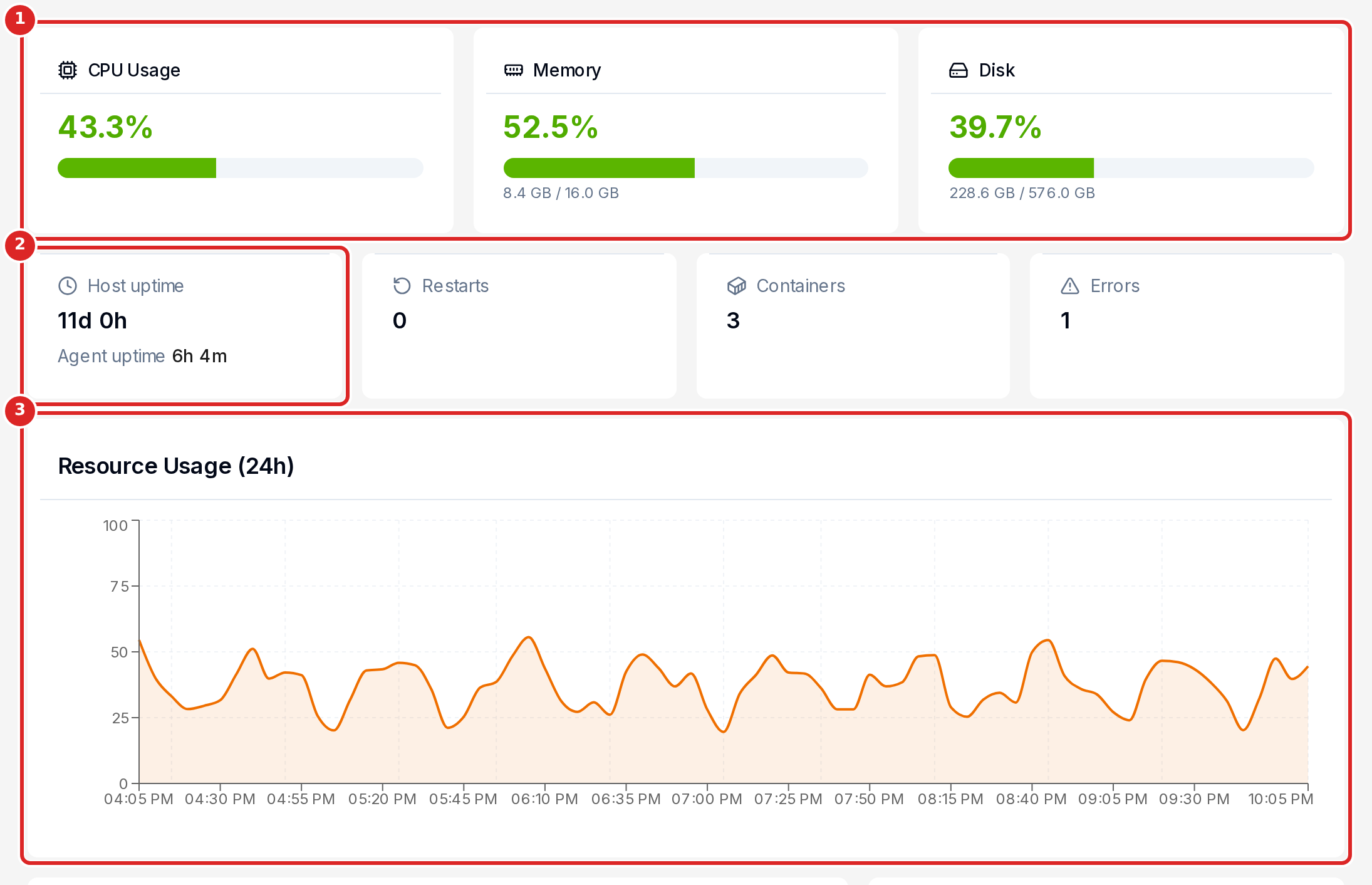Click the Containers count 3

(x=734, y=320)
